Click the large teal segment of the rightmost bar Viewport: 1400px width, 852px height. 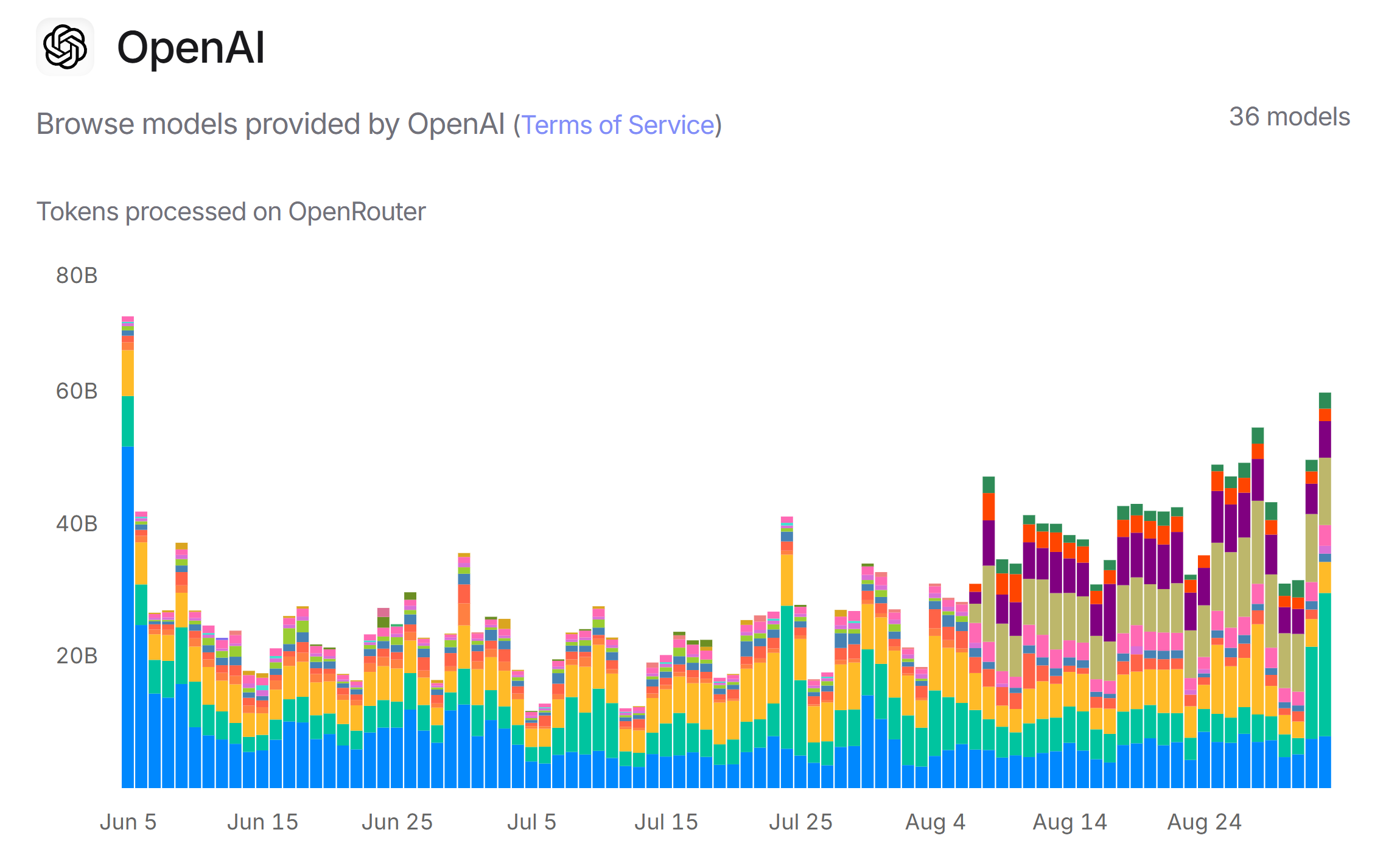(1325, 663)
